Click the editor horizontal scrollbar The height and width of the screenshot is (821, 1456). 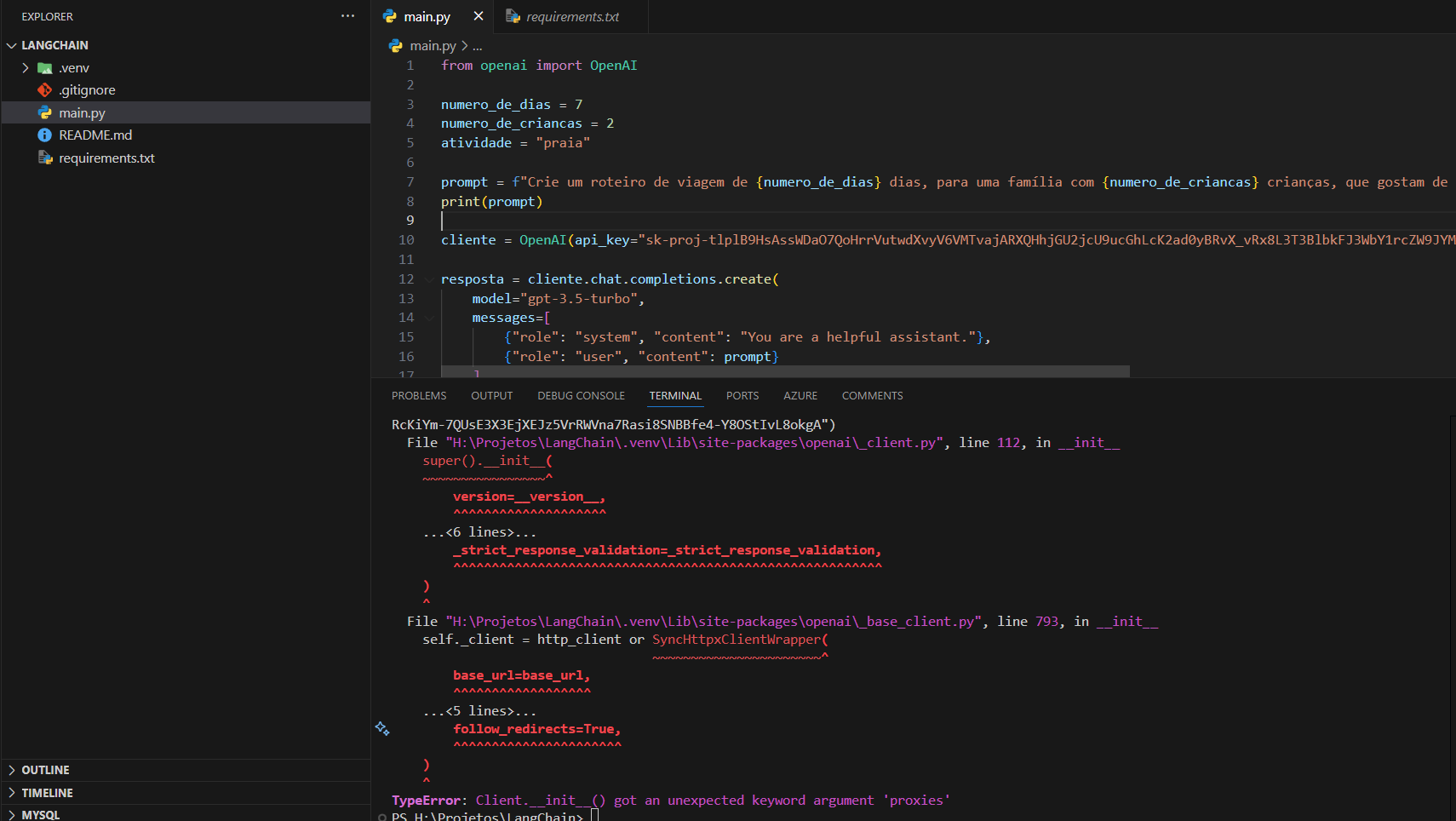785,371
